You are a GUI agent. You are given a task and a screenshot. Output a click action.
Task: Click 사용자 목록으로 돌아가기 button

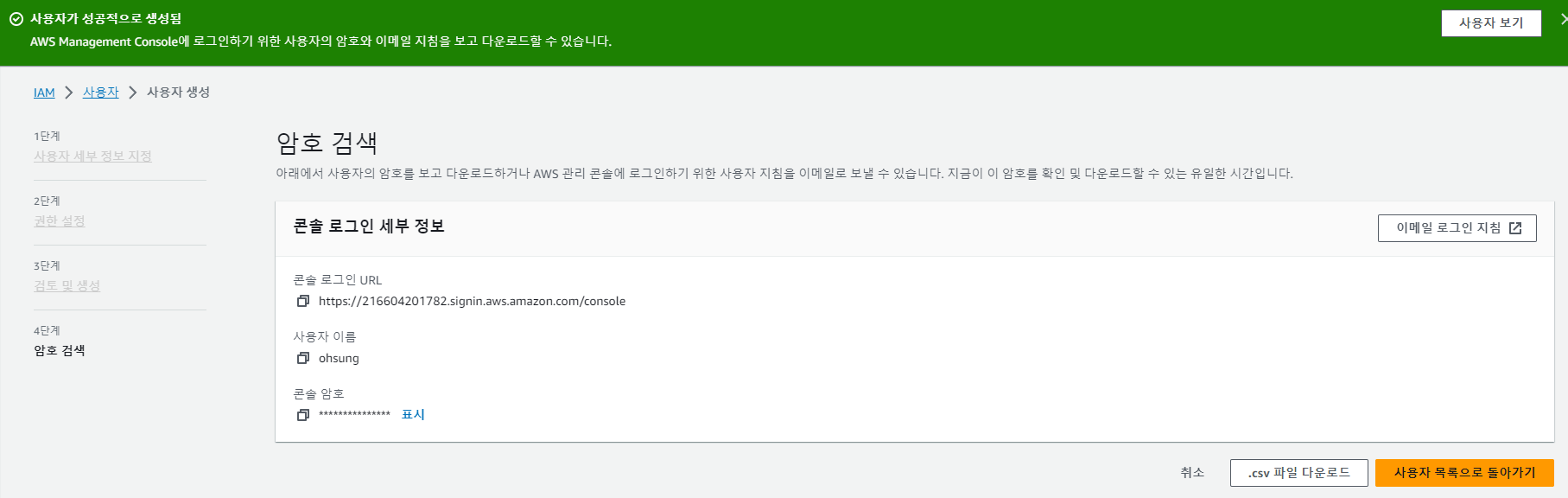click(x=1464, y=473)
